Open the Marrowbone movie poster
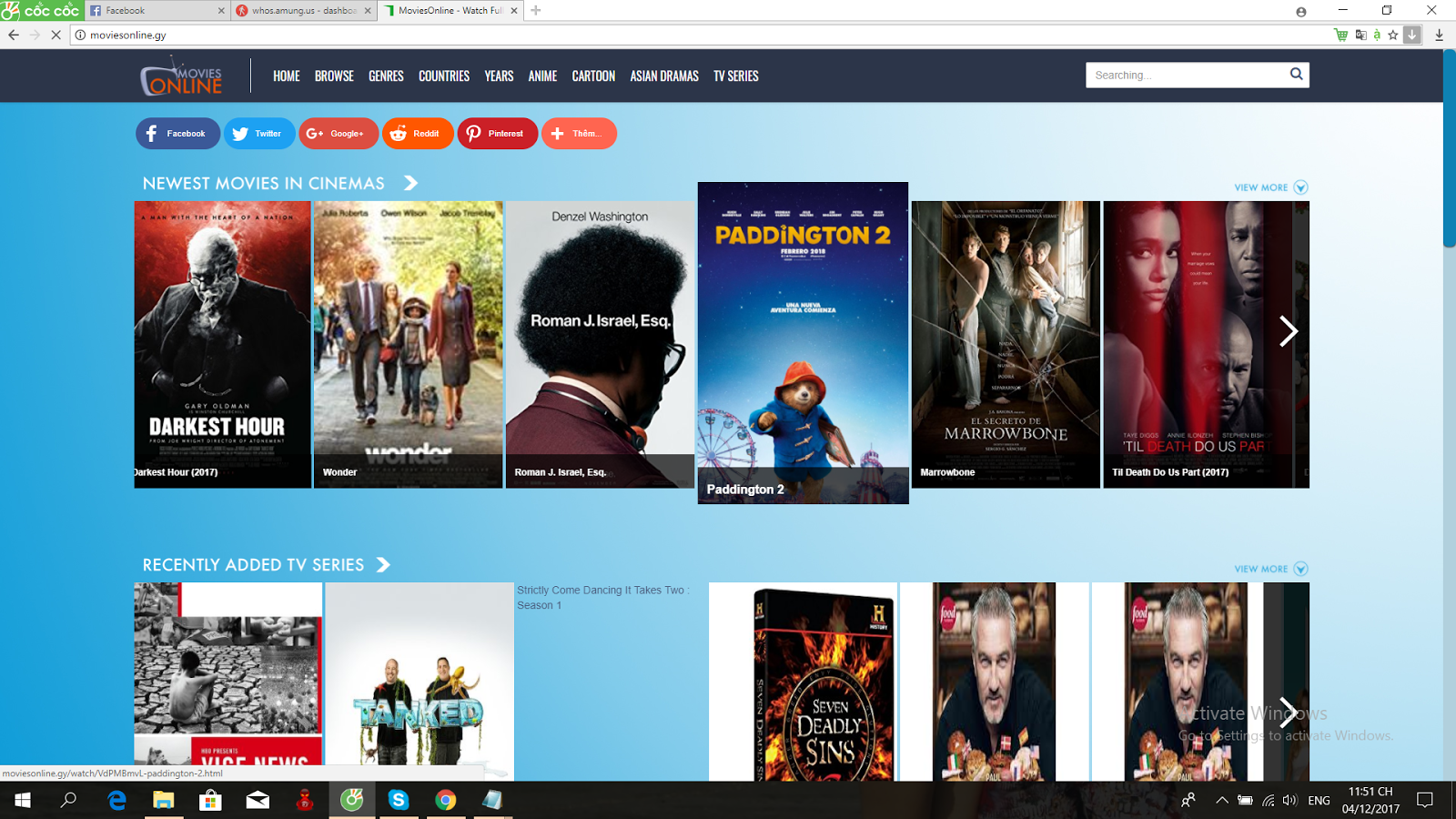This screenshot has width=1456, height=819. (x=1006, y=345)
